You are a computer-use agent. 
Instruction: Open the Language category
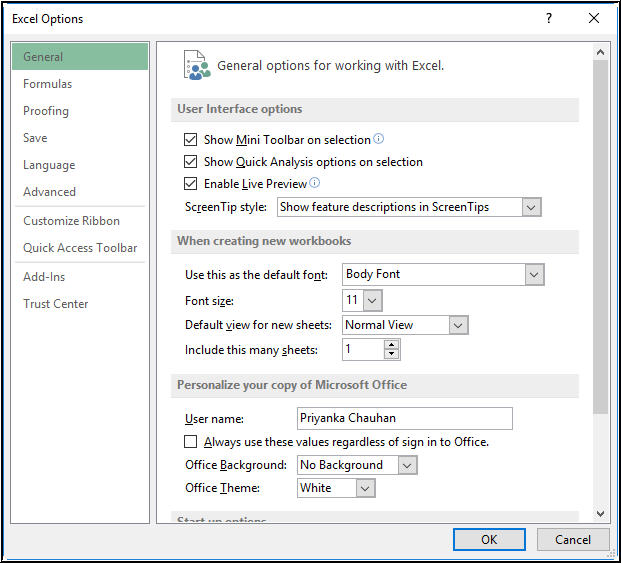80,164
